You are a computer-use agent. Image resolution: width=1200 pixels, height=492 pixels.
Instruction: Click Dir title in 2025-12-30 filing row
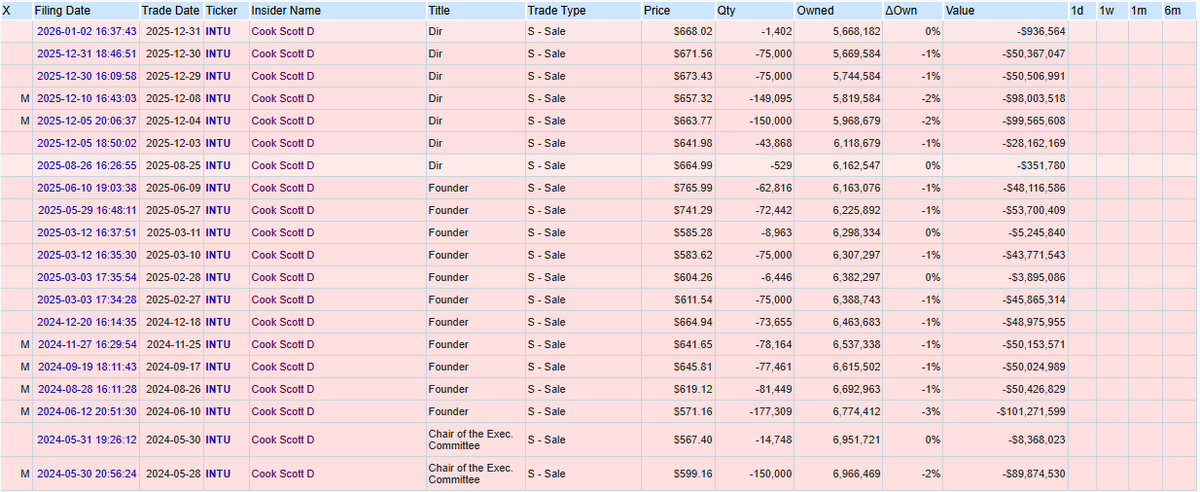coord(435,76)
